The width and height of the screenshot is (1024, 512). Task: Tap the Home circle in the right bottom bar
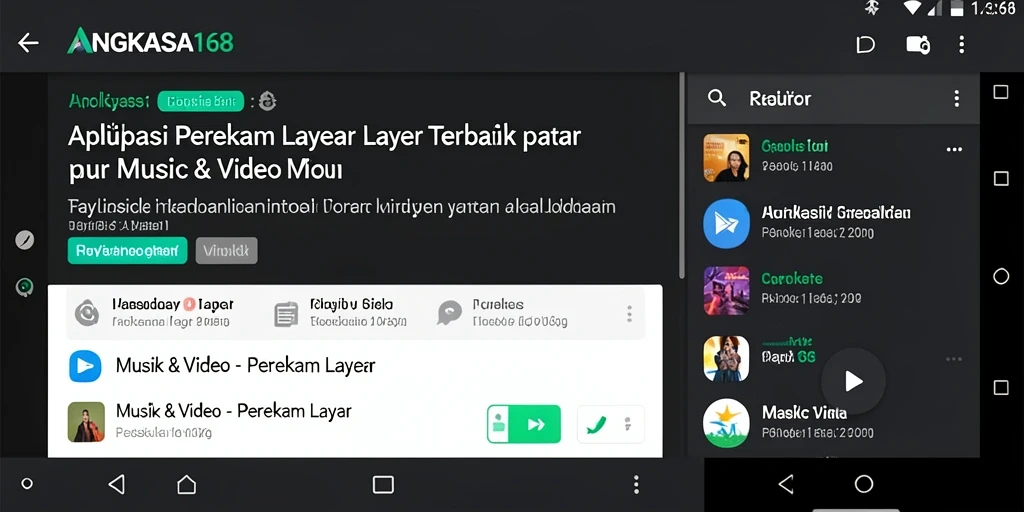(x=864, y=484)
